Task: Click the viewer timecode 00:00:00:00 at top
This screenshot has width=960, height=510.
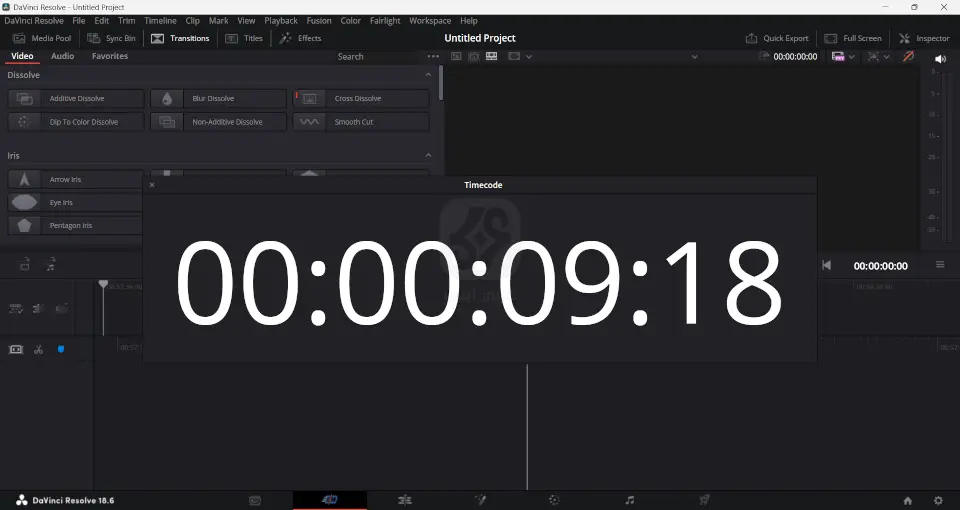Action: [795, 56]
